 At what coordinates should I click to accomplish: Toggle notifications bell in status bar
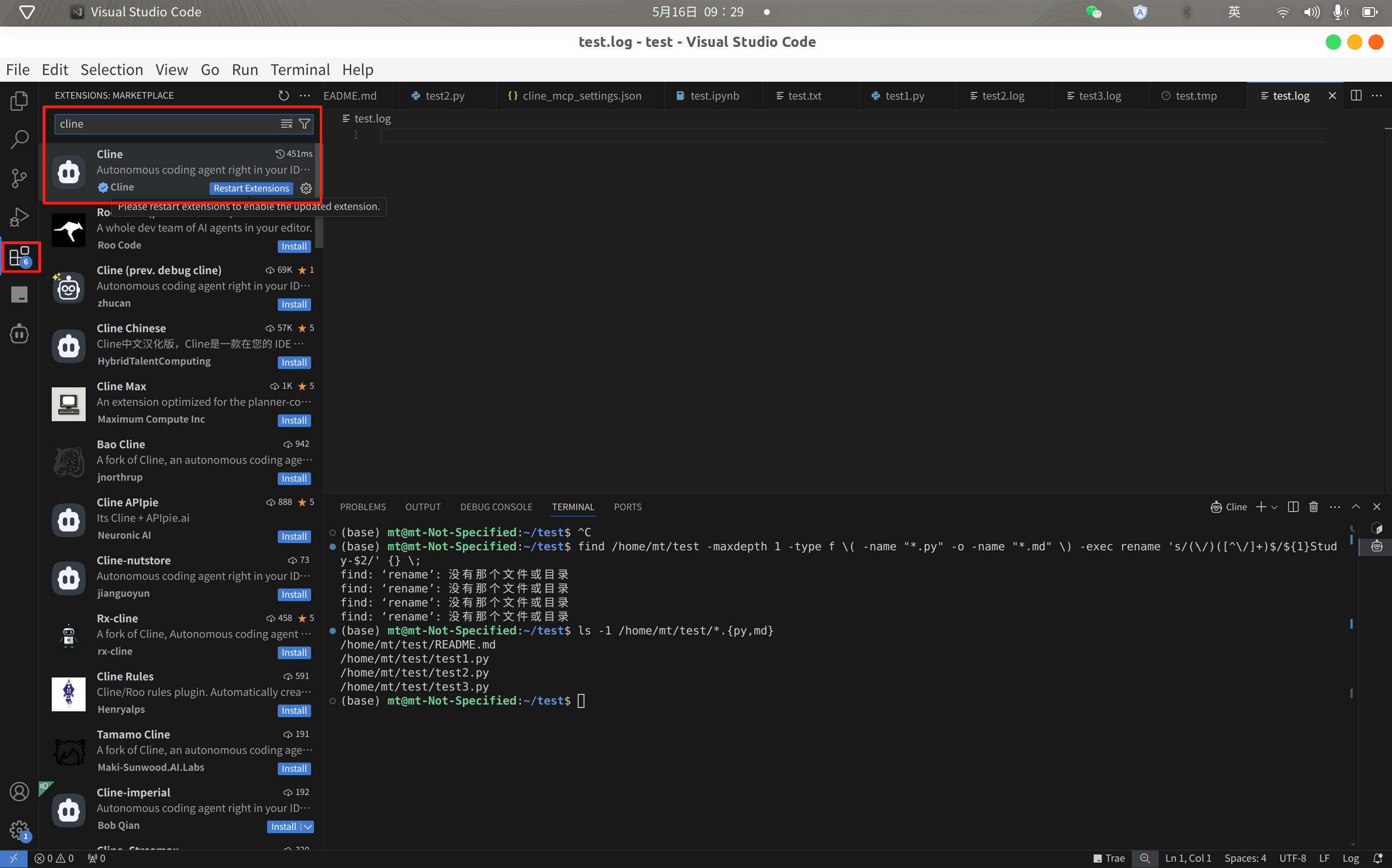[1377, 858]
